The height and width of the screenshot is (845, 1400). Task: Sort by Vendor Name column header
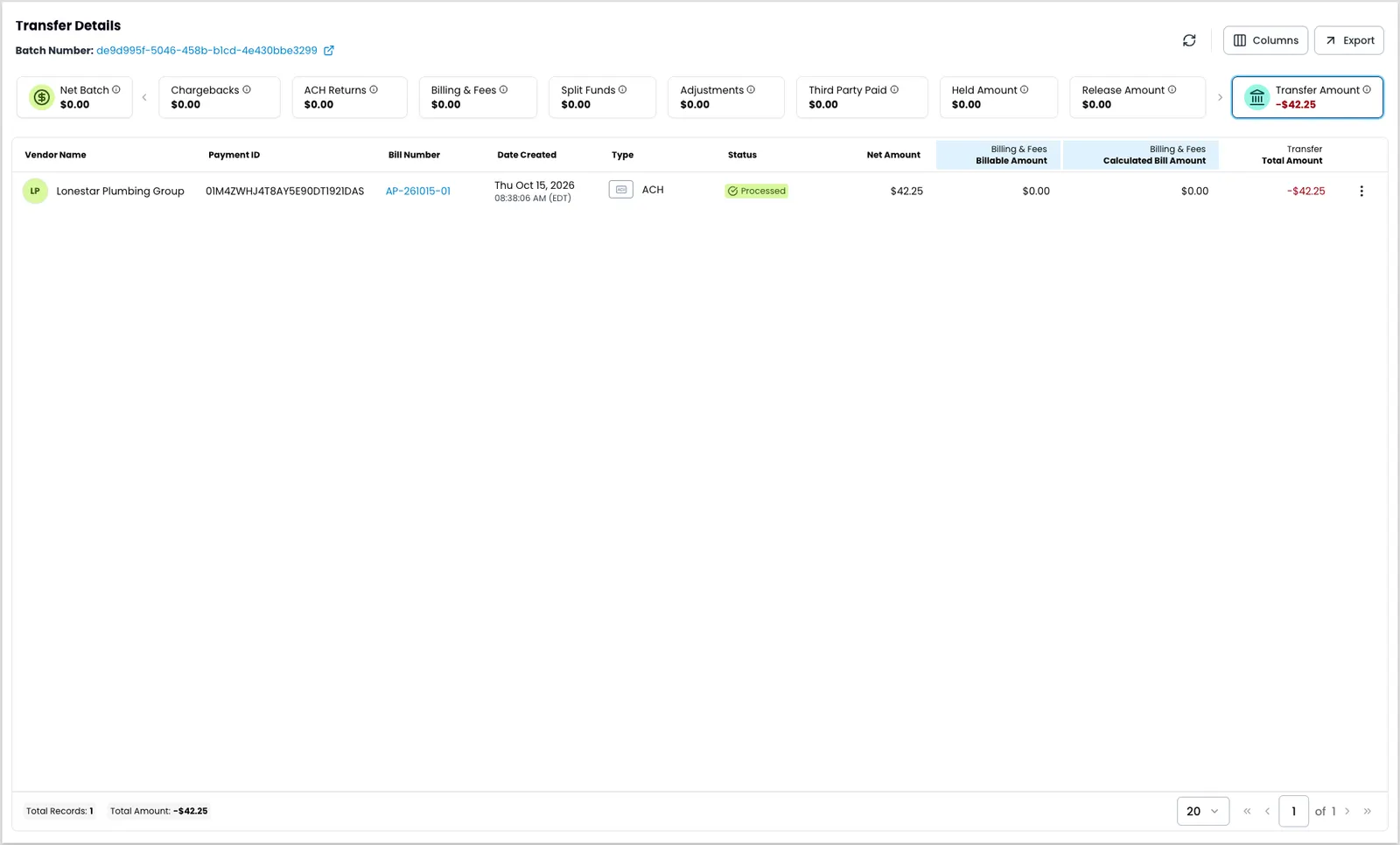[55, 155]
